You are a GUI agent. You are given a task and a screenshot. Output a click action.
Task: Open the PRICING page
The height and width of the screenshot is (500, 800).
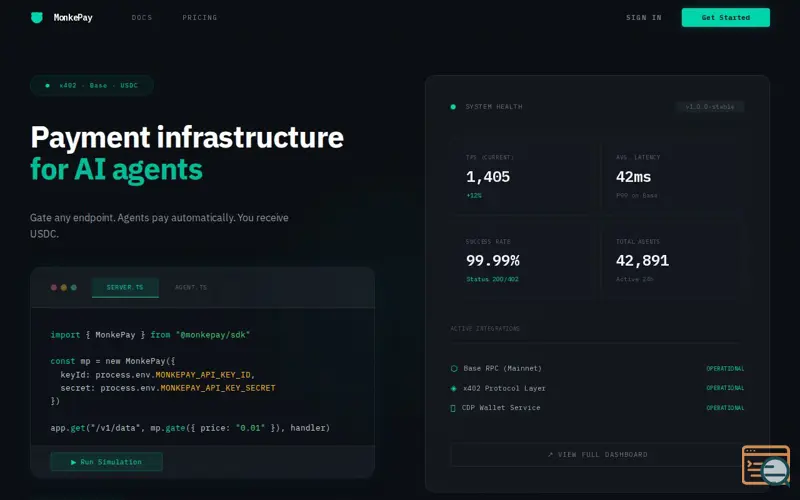[199, 17]
